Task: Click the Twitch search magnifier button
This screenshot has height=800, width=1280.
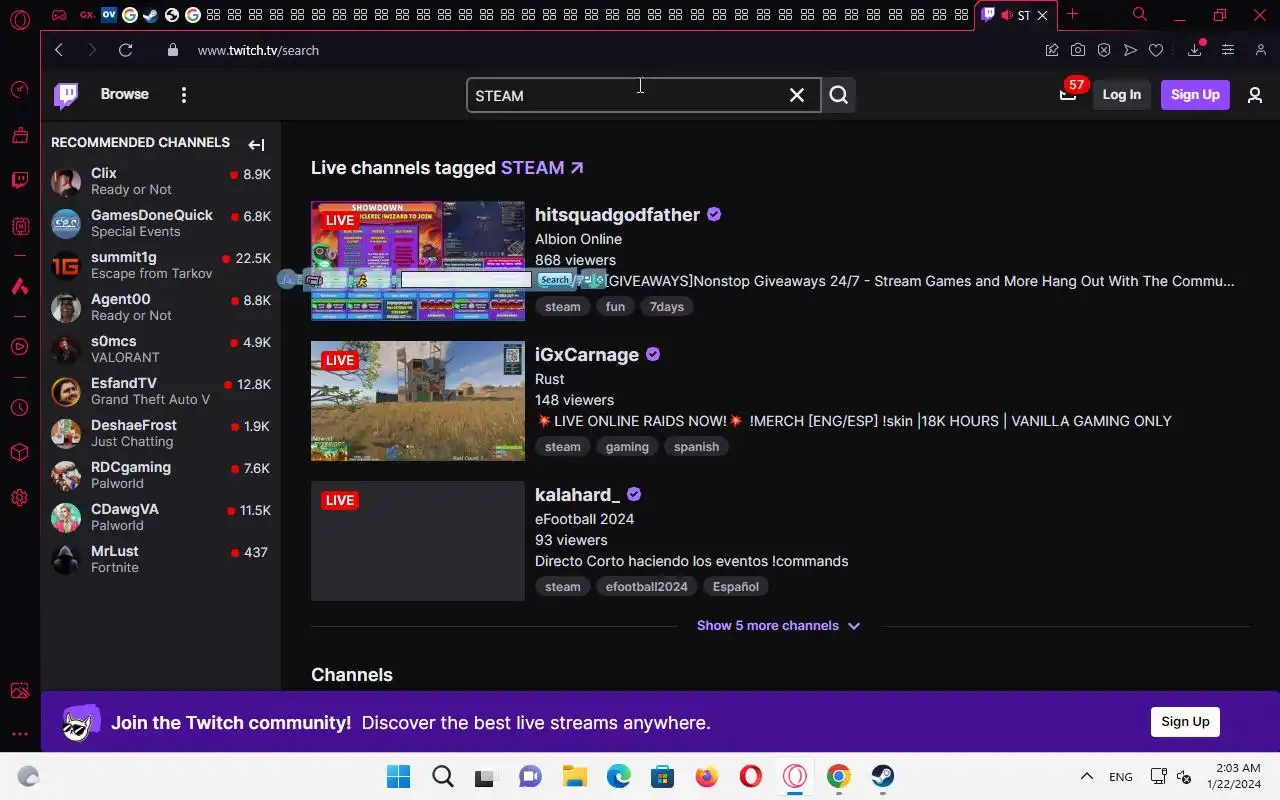Action: 839,95
